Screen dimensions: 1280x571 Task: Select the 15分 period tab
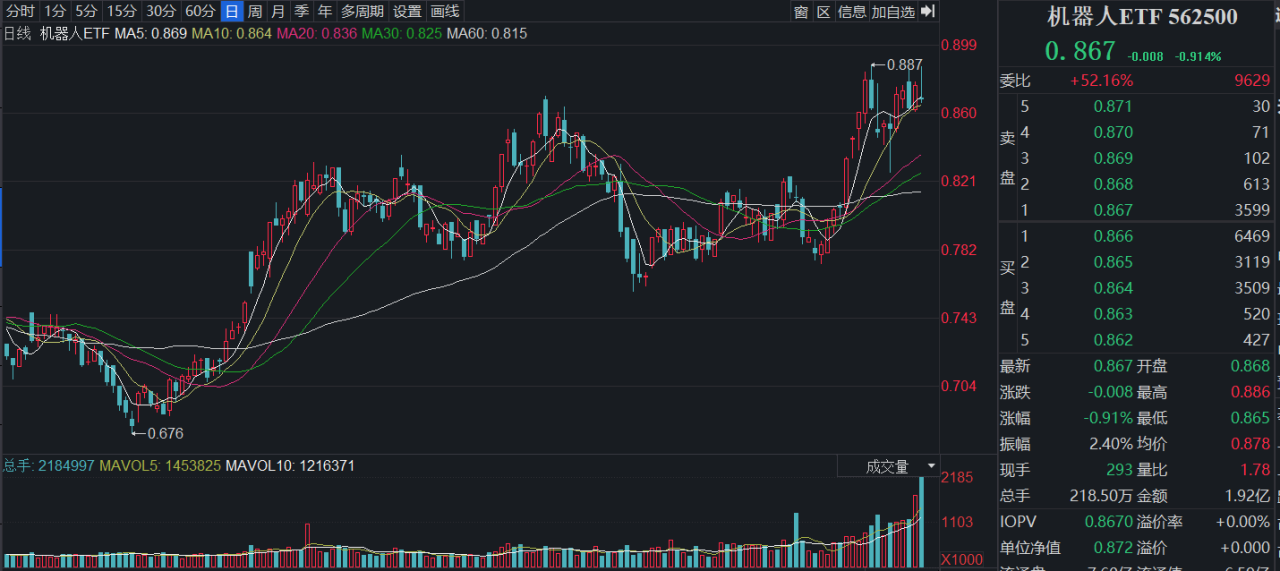[x=122, y=12]
